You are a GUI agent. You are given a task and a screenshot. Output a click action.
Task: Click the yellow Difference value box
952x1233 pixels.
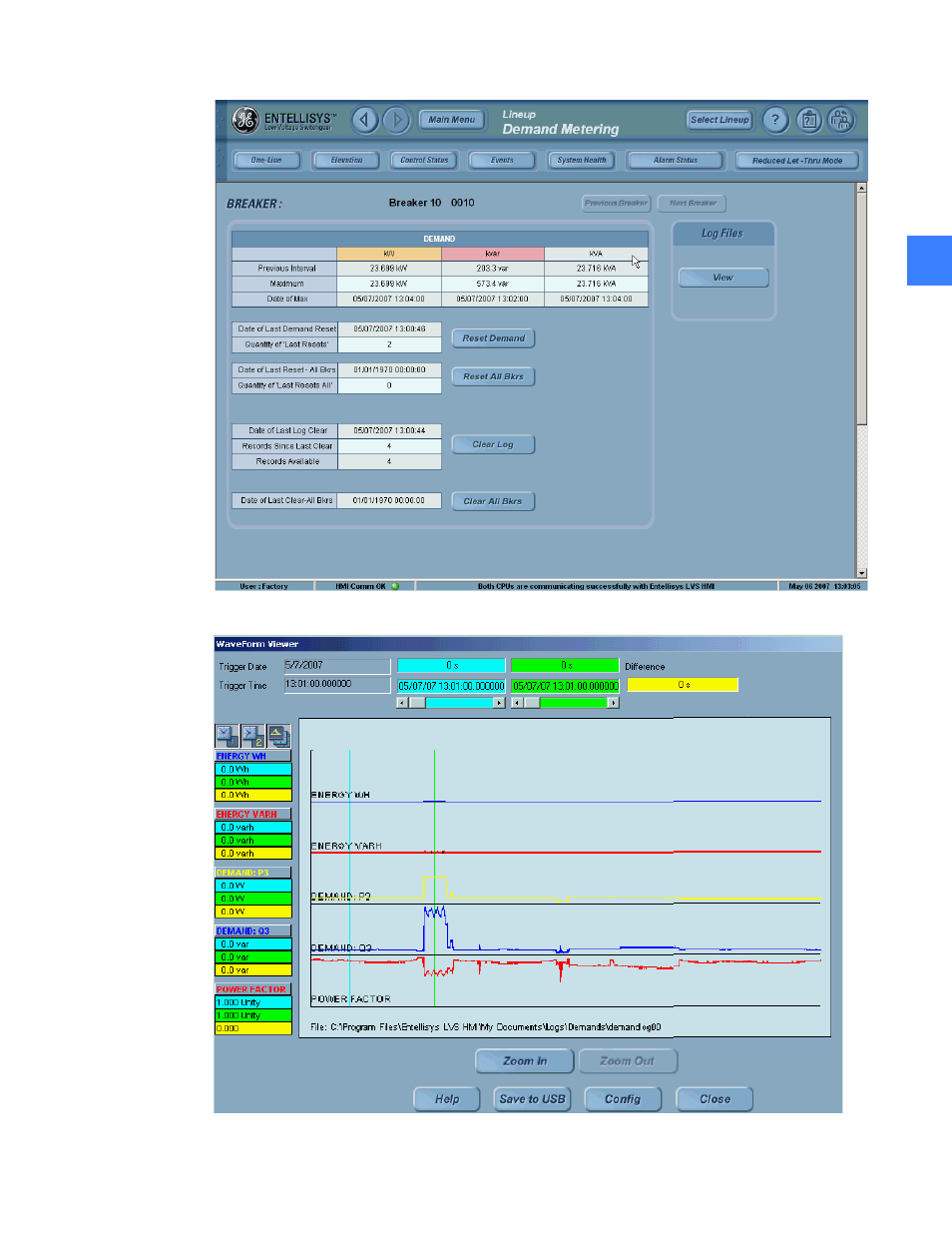[684, 685]
